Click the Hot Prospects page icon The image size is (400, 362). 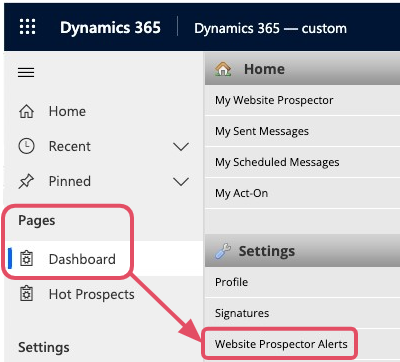pos(27,294)
